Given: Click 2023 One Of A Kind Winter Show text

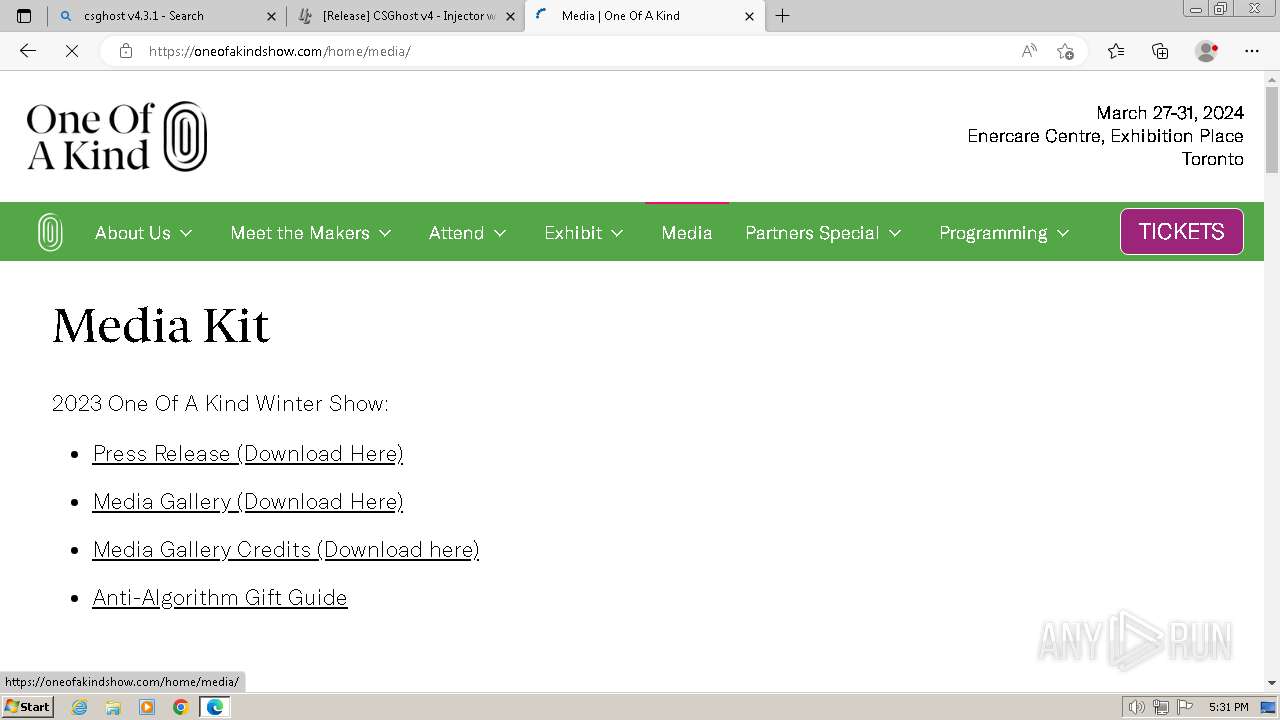Looking at the screenshot, I should (x=220, y=403).
